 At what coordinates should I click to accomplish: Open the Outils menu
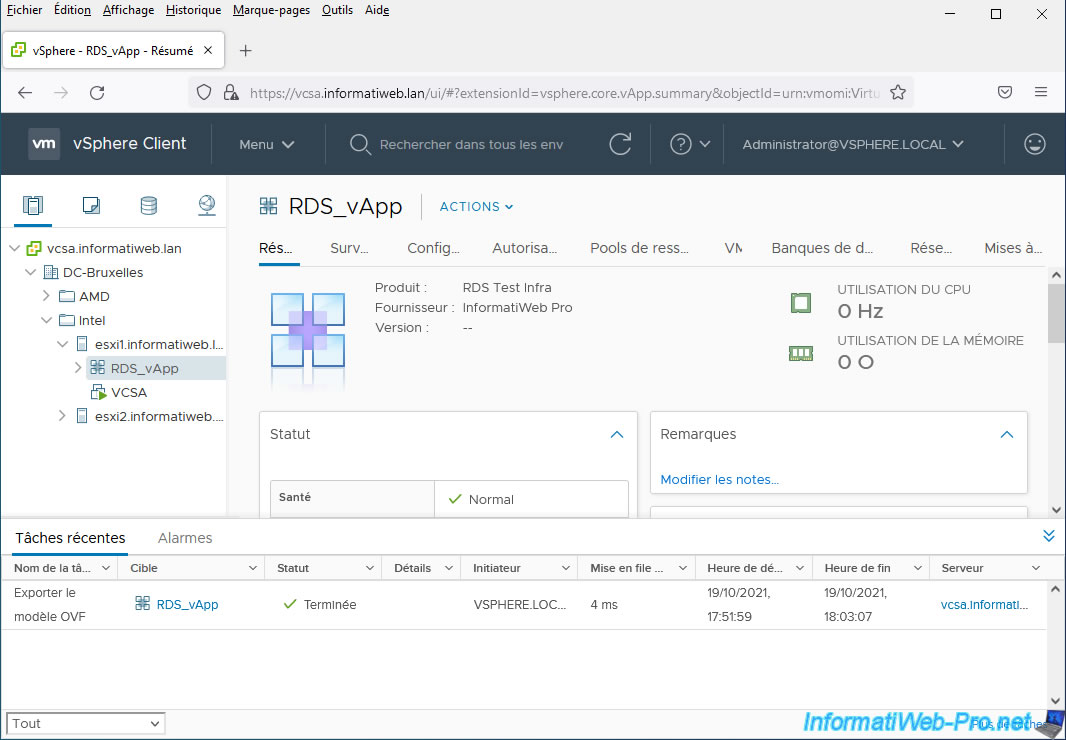click(x=337, y=10)
